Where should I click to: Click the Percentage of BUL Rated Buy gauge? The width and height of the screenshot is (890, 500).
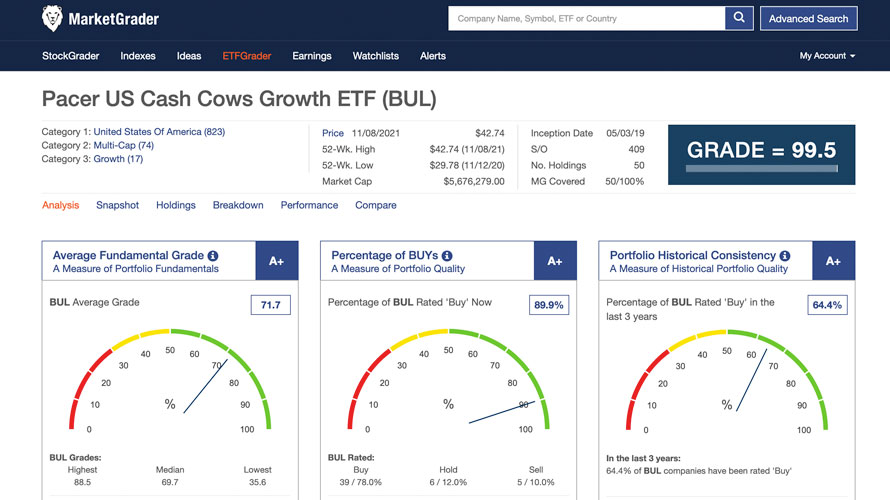448,380
